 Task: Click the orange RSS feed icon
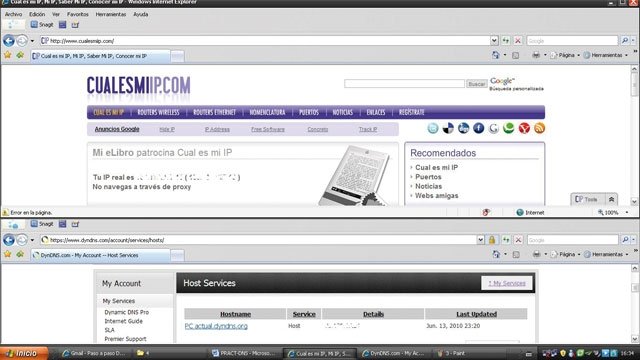pos(539,129)
